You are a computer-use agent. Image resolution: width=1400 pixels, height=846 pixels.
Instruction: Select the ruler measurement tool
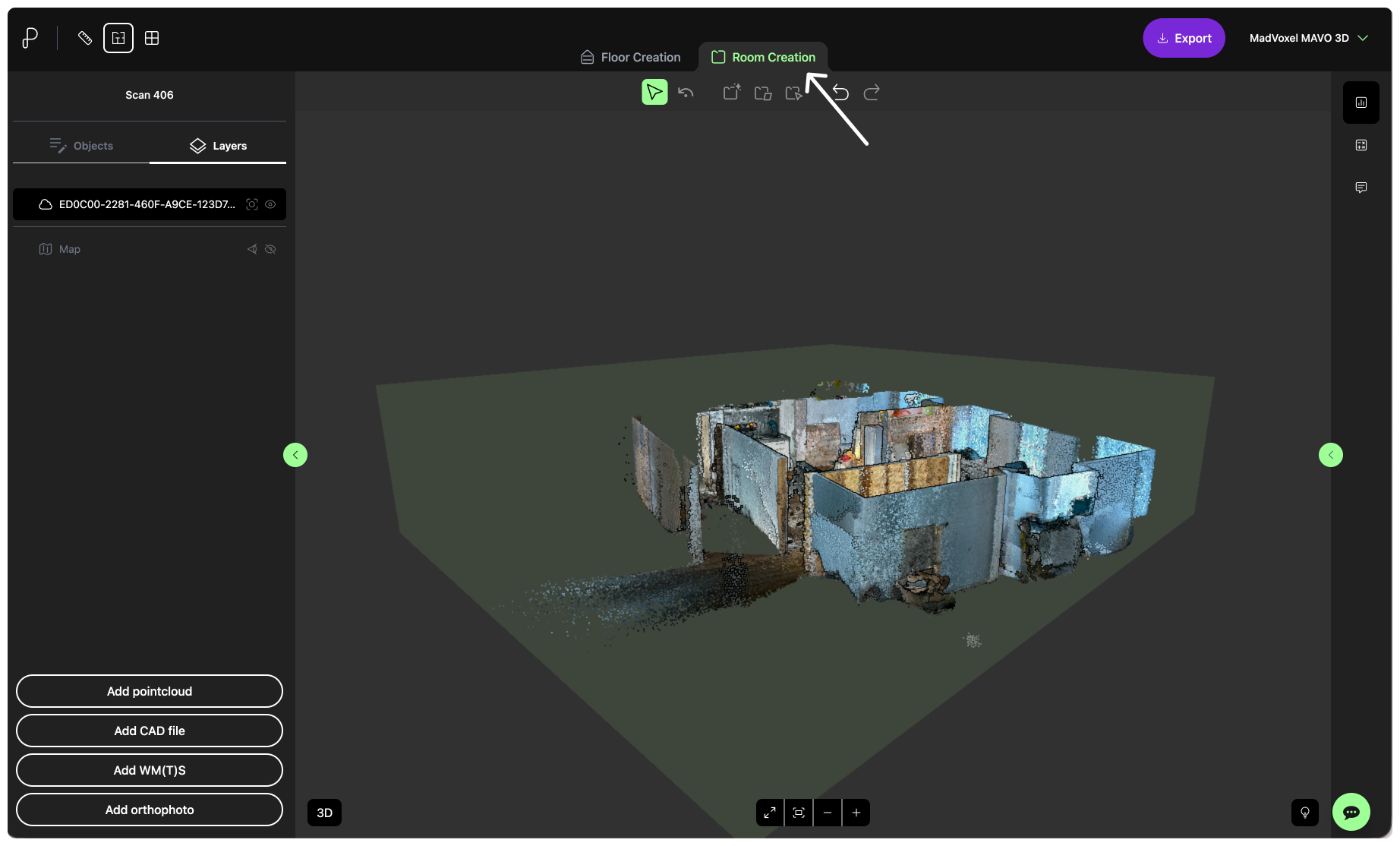click(x=85, y=38)
